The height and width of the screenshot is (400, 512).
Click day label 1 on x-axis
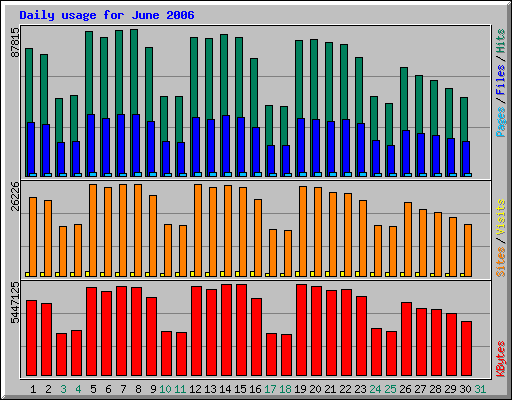(33, 389)
